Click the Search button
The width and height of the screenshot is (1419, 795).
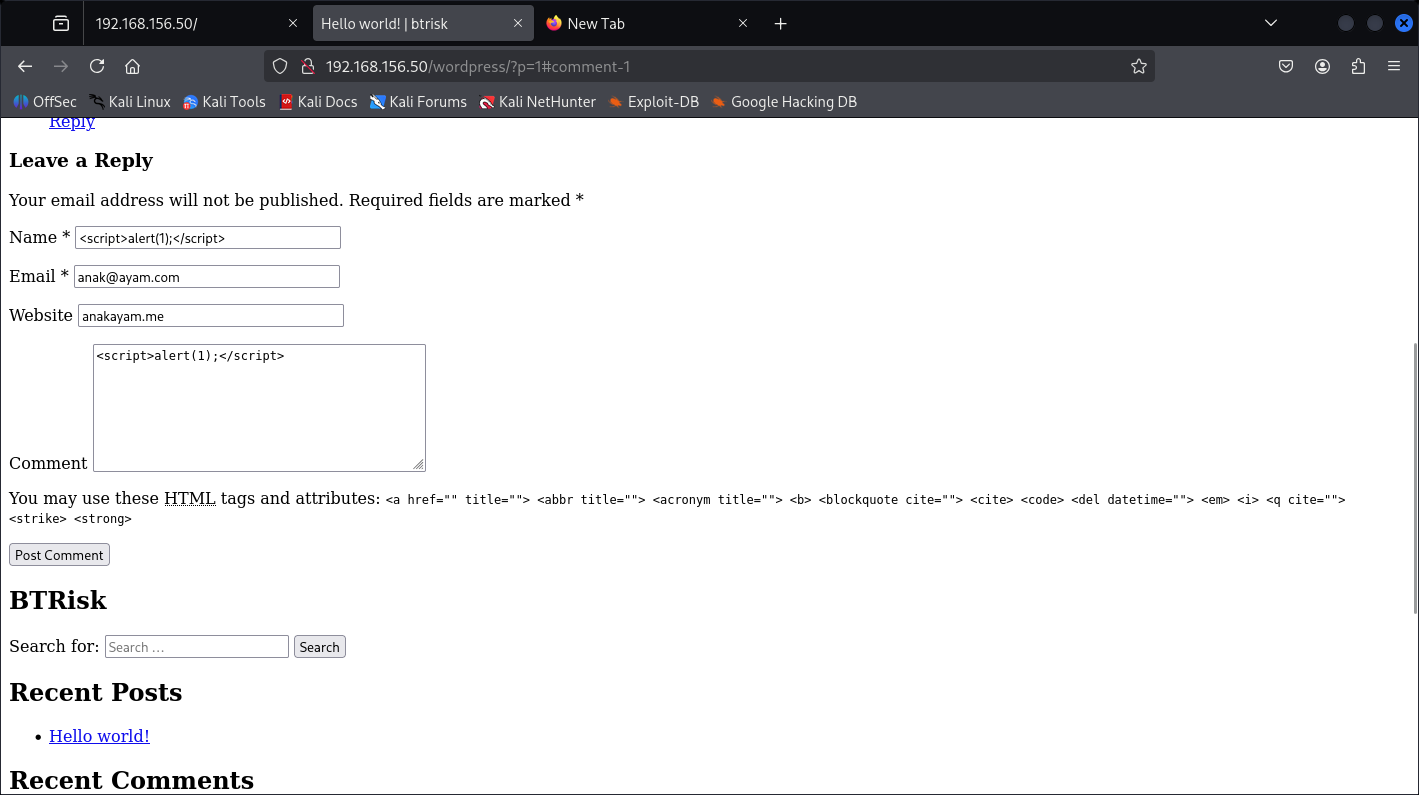(319, 647)
